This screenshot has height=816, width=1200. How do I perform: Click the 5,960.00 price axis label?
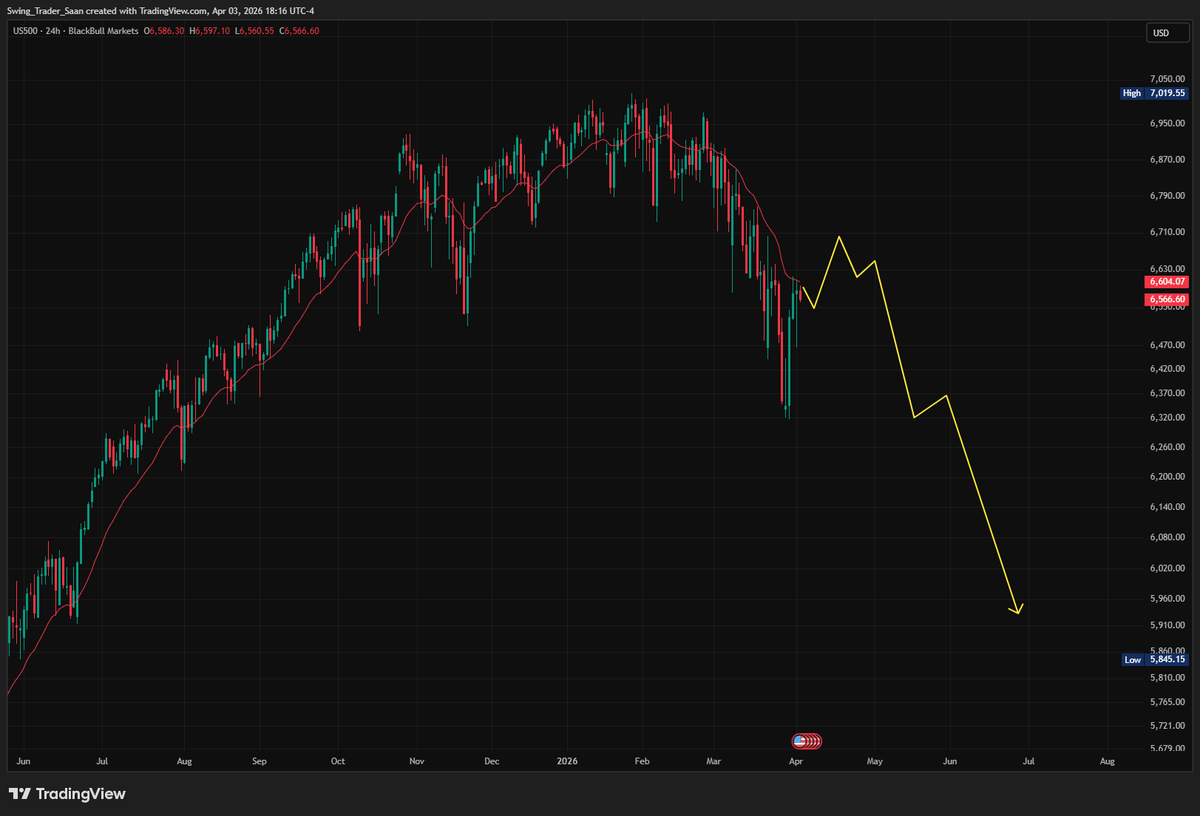click(1167, 599)
